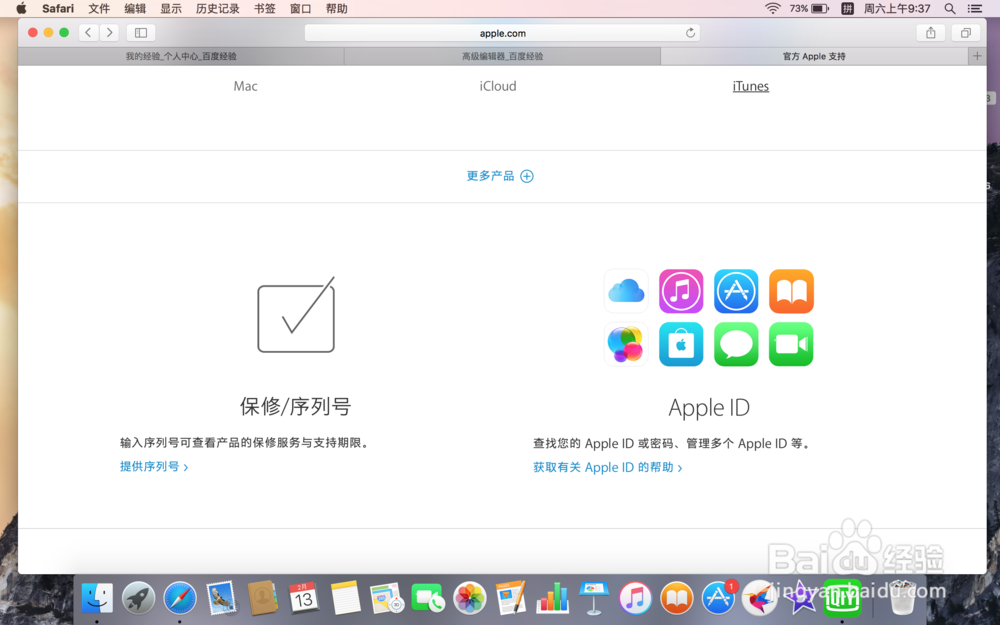
Task: Open Spotlight search magnifier
Action: pyautogui.click(x=950, y=8)
